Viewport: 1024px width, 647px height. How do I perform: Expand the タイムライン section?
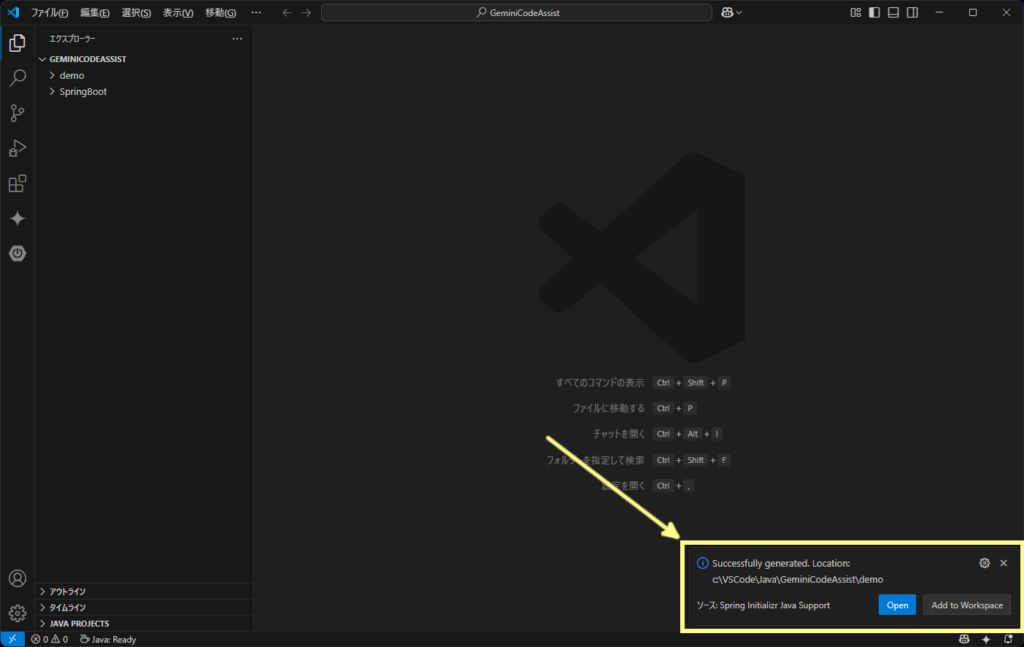[x=144, y=608]
